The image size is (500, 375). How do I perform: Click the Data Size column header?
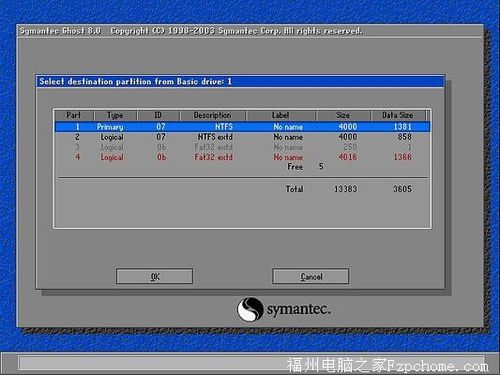[x=398, y=115]
